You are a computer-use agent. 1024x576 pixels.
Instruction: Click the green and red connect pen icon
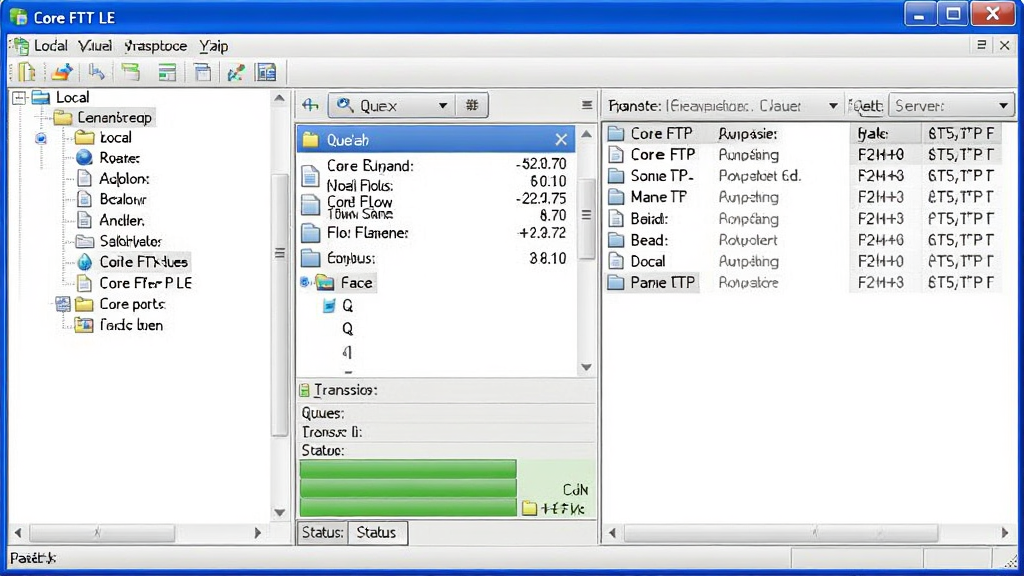[236, 72]
